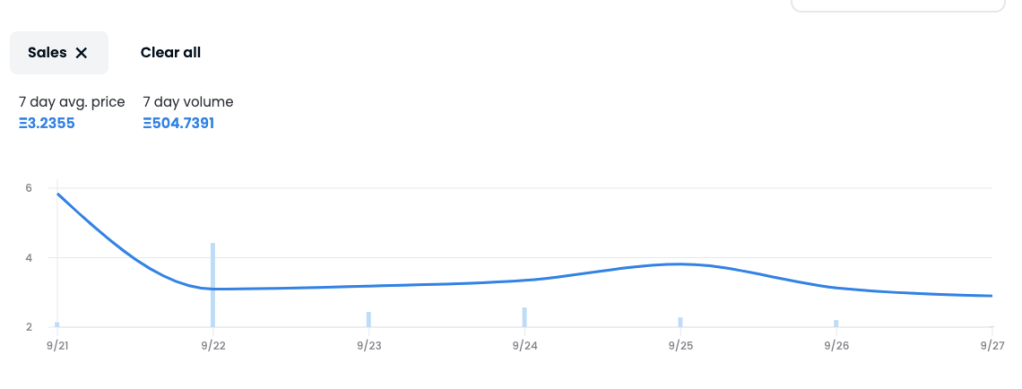Select the Sales filter chip label
The width and height of the screenshot is (1022, 389).
[x=47, y=53]
